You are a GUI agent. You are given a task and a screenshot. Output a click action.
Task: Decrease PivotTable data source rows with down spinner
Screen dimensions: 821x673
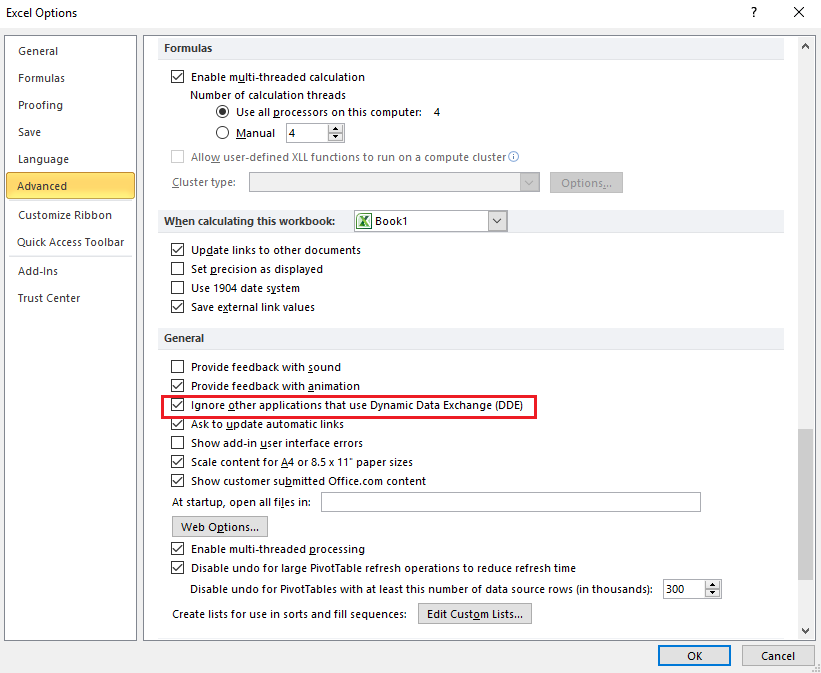tap(712, 593)
